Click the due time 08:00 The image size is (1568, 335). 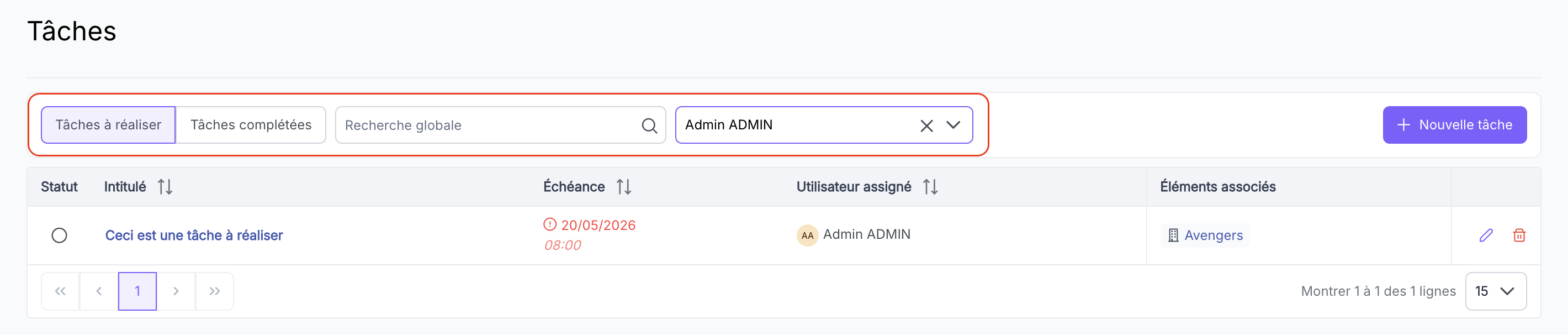[563, 245]
